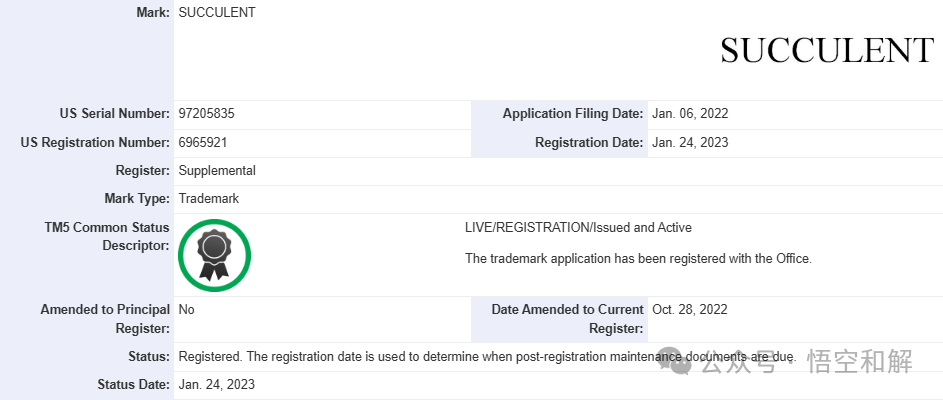This screenshot has width=943, height=400.
Task: Click the serial number 97205835
Action: (206, 114)
